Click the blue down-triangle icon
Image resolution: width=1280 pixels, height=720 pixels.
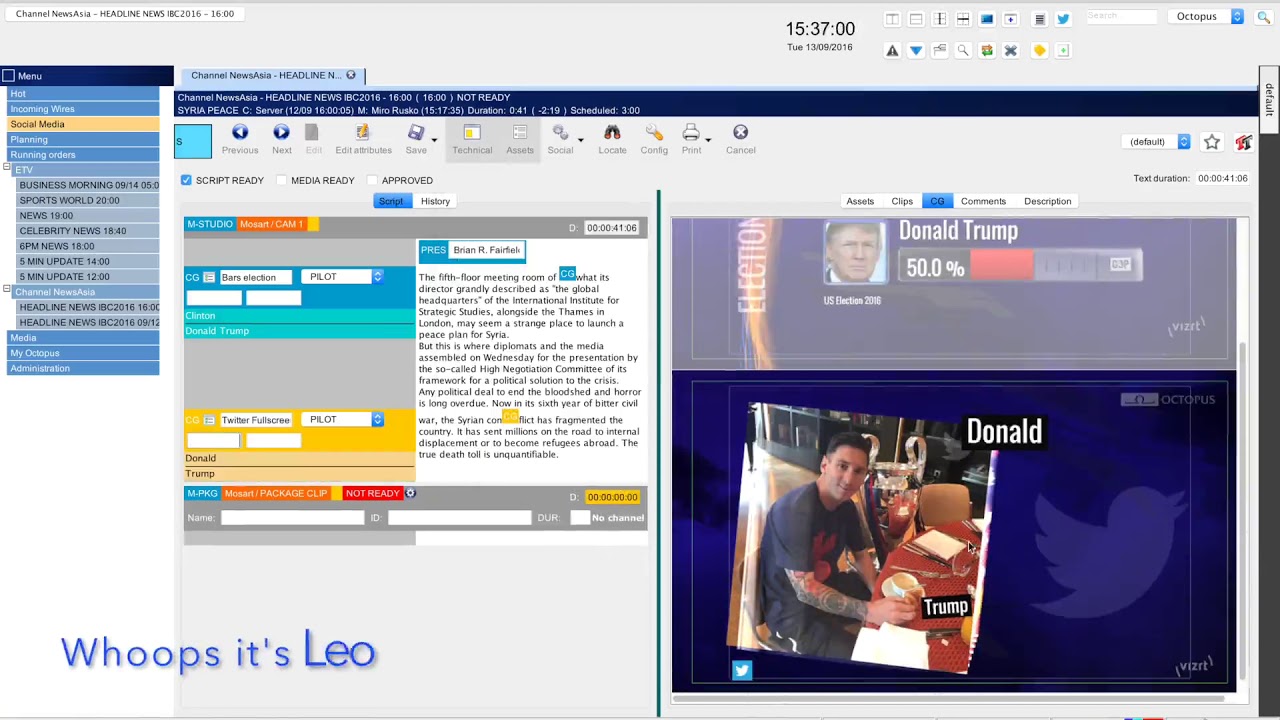tap(916, 50)
